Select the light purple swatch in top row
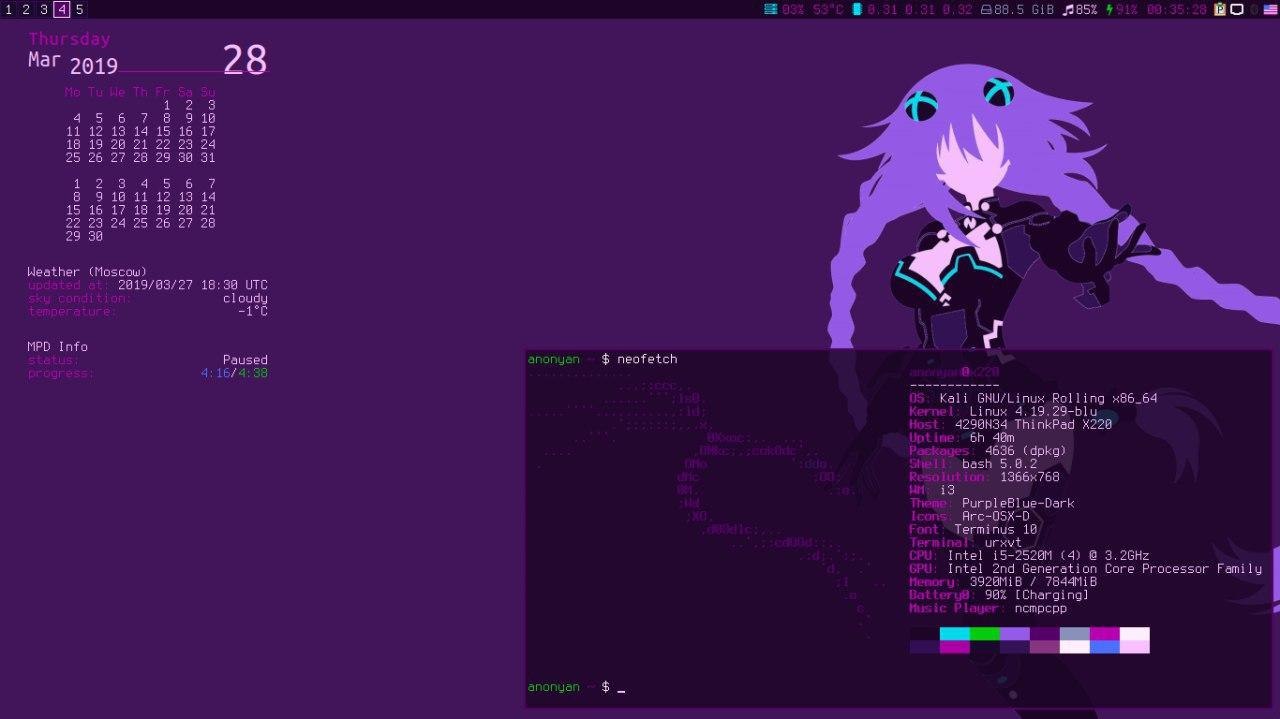Screen dimensions: 1280x719 click(x=1015, y=633)
